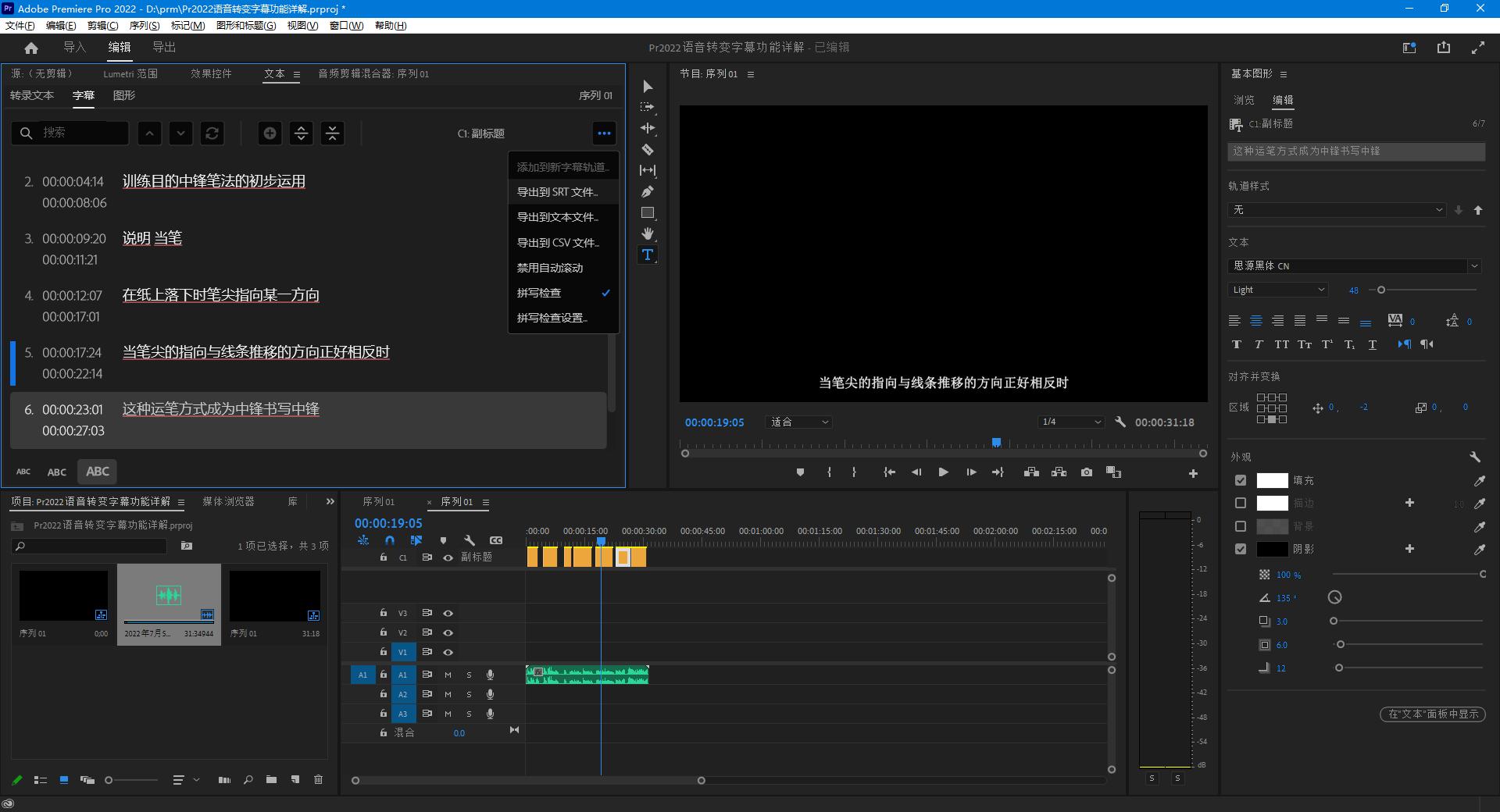Screen dimensions: 1500x812
Task: Switch to Browse tab in Essential Graphics
Action: 1244,100
